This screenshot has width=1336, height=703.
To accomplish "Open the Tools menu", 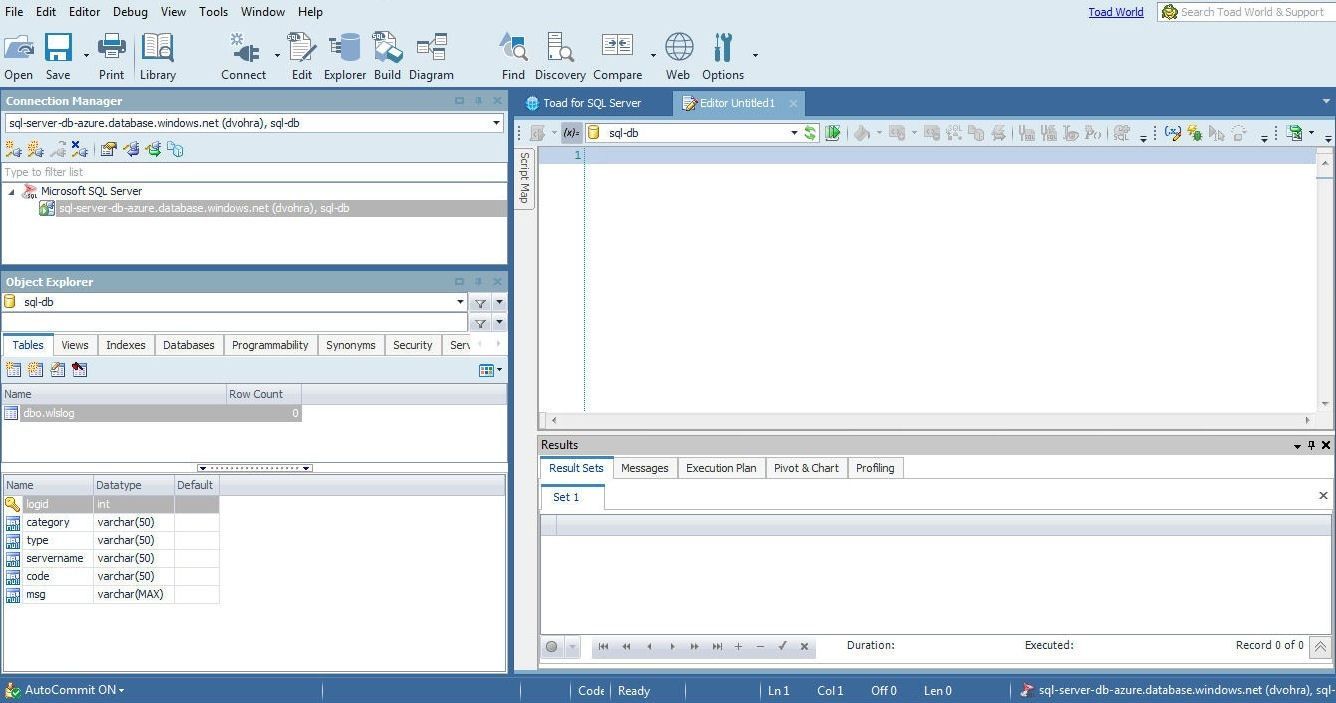I will [213, 12].
